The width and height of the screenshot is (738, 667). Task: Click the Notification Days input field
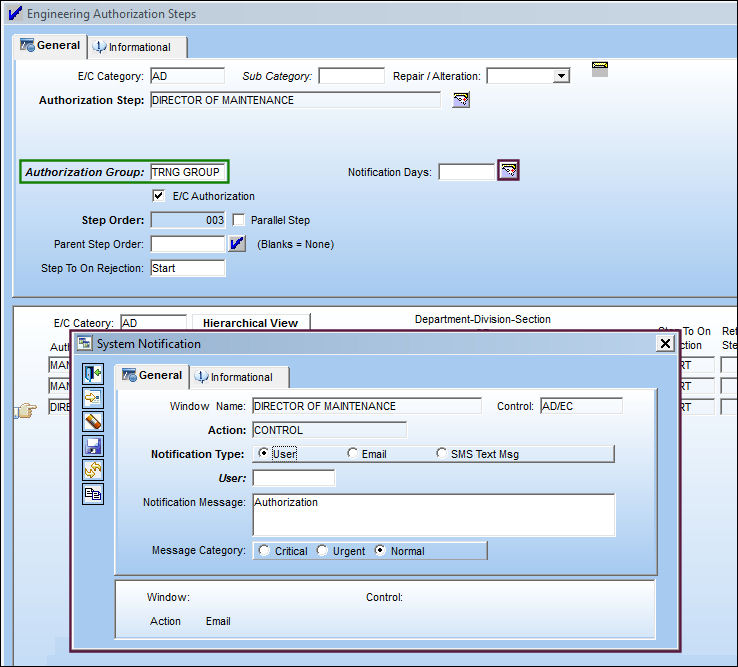coord(466,172)
